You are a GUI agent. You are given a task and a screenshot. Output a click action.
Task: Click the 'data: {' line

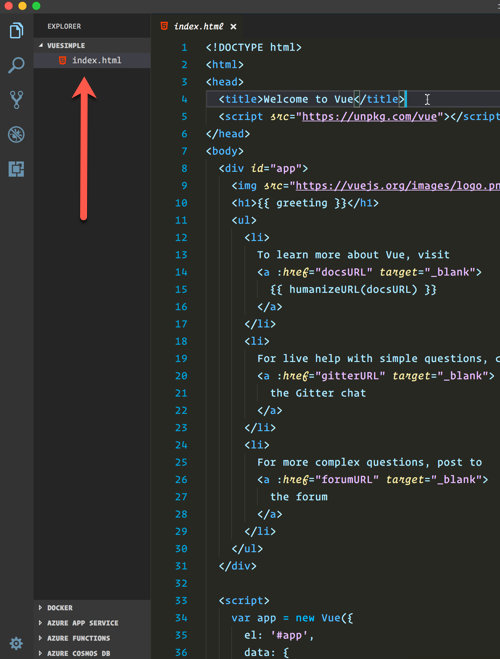266,652
